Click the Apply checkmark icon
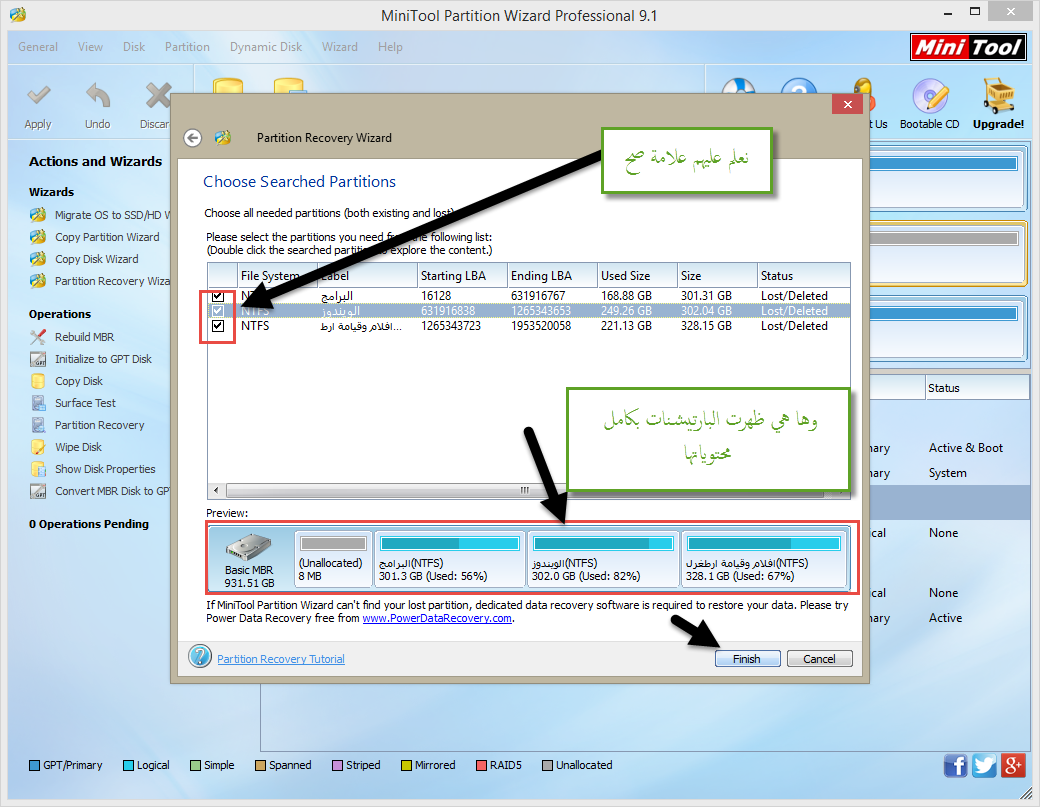This screenshot has width=1040, height=807. [x=38, y=96]
